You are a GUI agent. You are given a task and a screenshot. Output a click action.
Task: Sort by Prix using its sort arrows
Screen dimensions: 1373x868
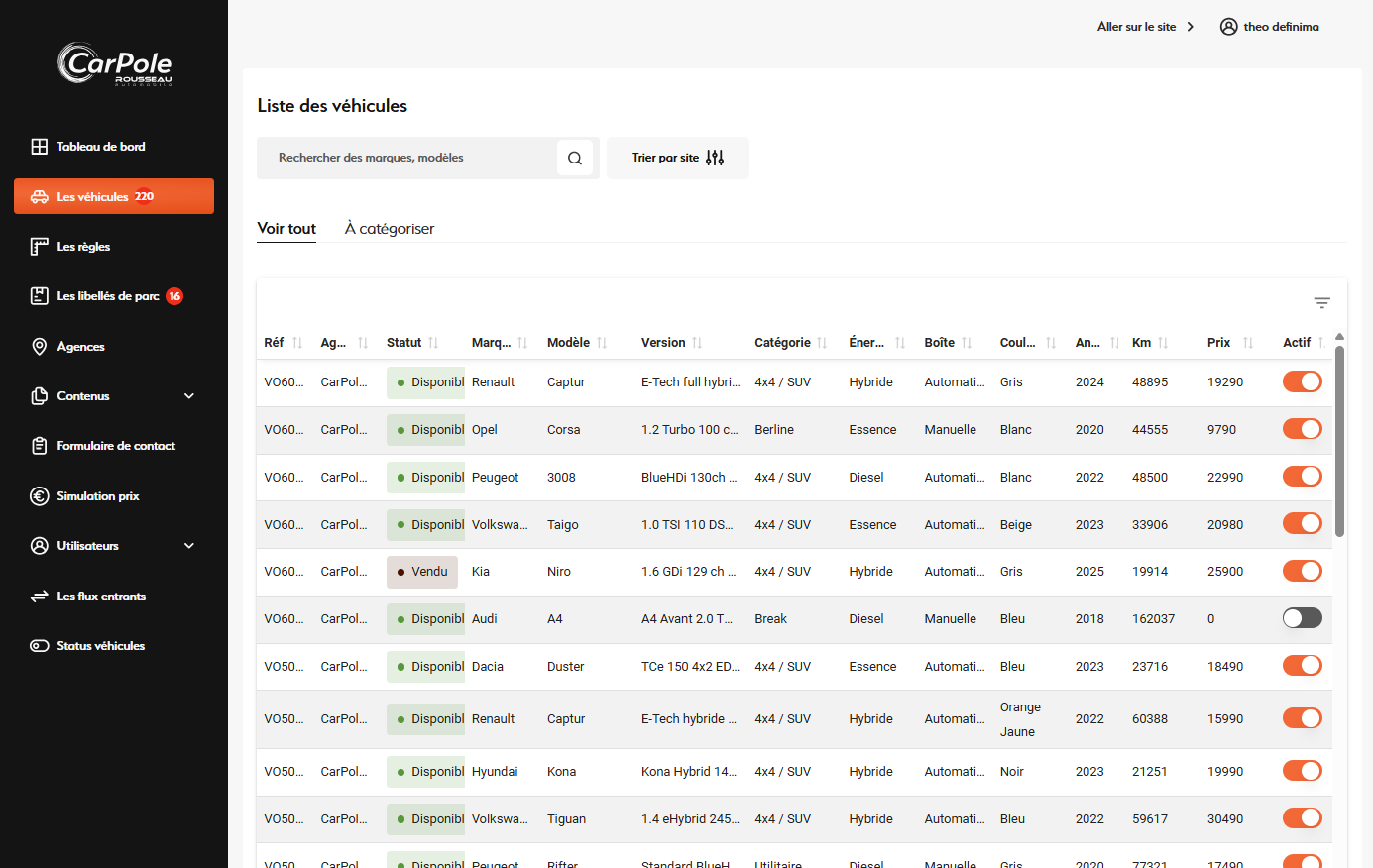tap(1248, 343)
